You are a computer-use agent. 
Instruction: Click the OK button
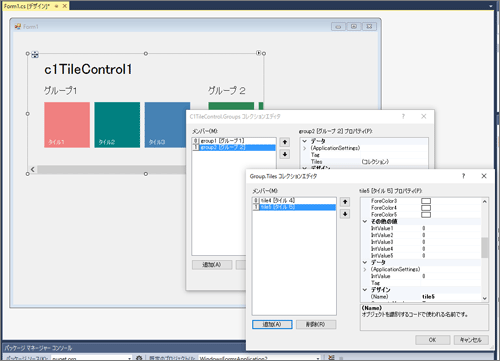[x=432, y=340]
